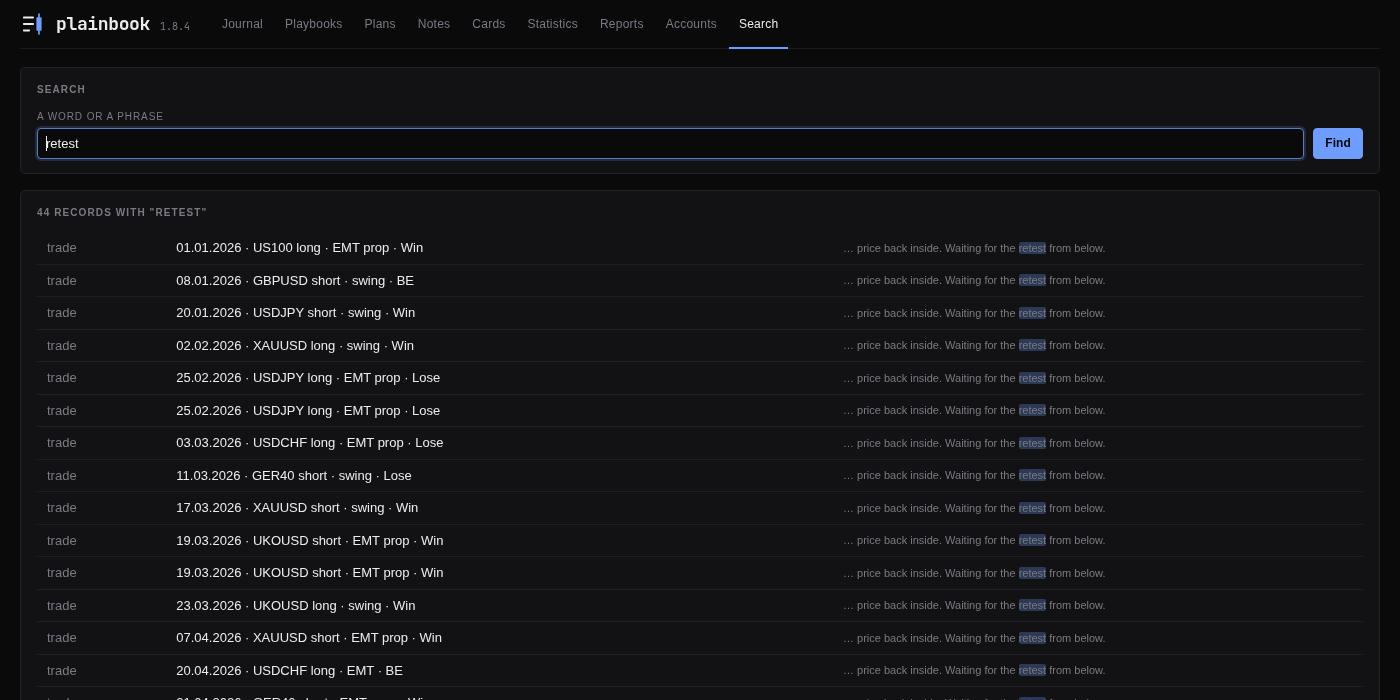Image resolution: width=1400 pixels, height=700 pixels.
Task: Open the Playbooks tab
Action: pyautogui.click(x=313, y=24)
